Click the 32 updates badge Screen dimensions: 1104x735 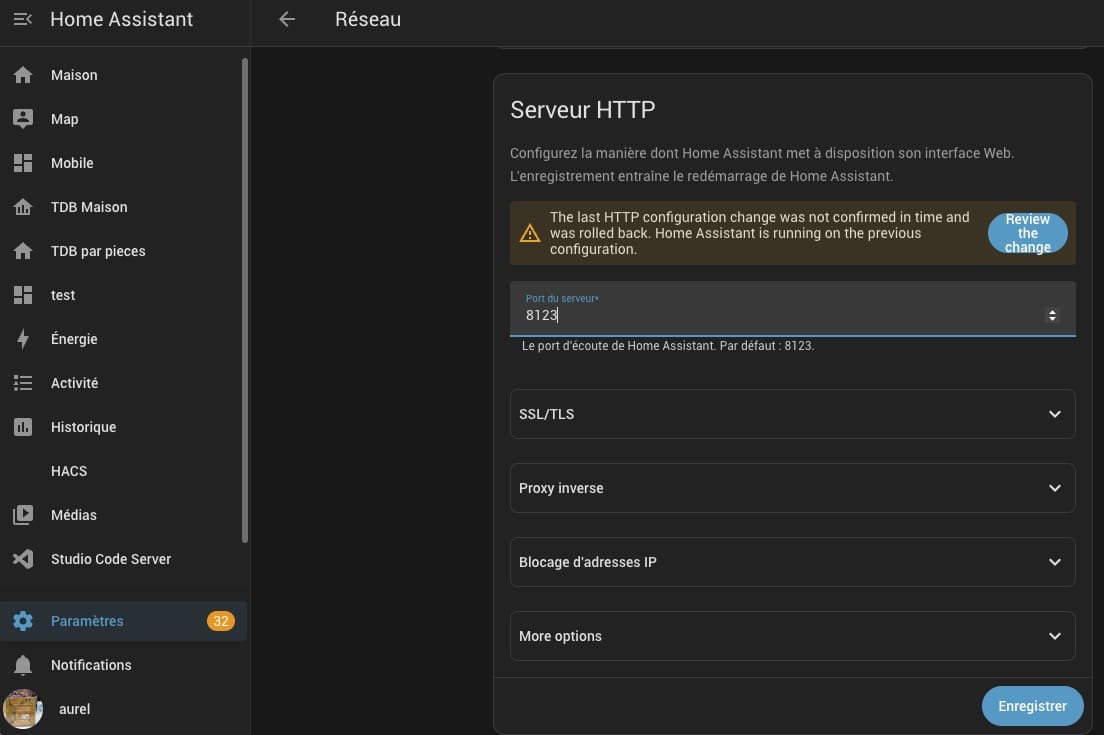(220, 621)
